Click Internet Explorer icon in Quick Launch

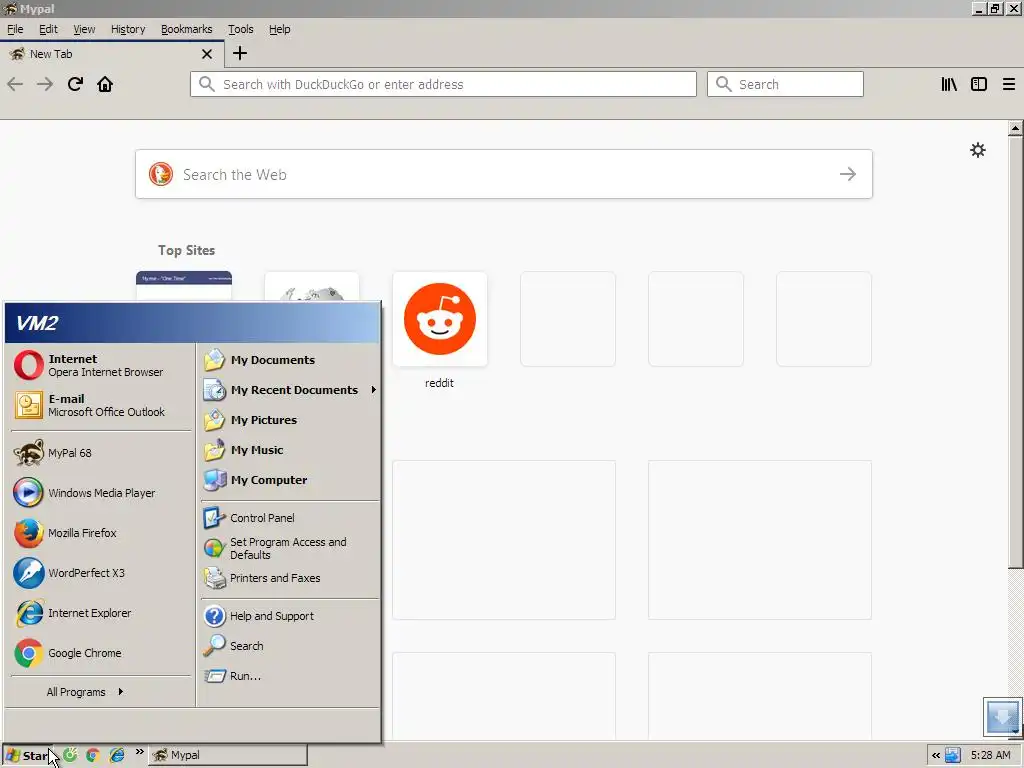pyautogui.click(x=117, y=755)
